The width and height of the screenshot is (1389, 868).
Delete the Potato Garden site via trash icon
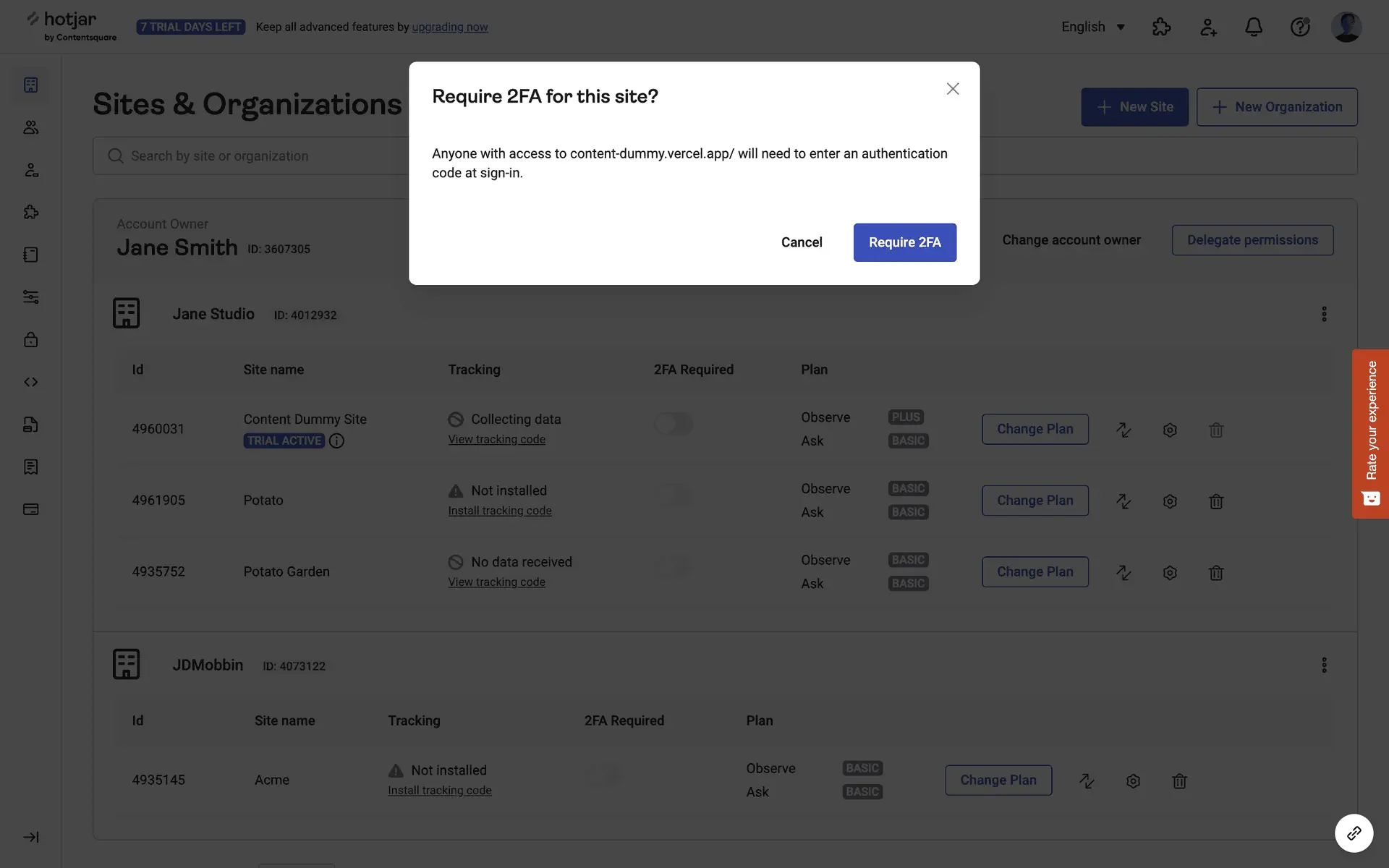pyautogui.click(x=1215, y=573)
